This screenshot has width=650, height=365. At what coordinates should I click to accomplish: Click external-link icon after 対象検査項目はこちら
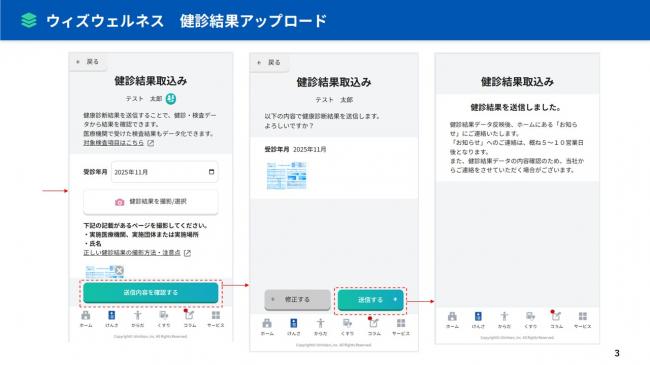click(150, 143)
